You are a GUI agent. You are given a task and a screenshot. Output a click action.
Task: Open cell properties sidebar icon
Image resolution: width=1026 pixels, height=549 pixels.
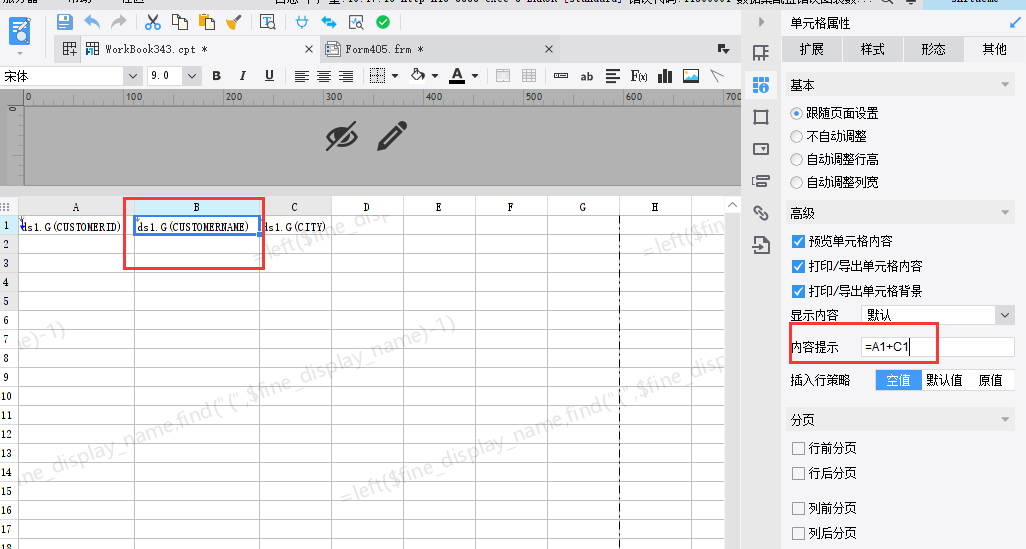(x=760, y=84)
